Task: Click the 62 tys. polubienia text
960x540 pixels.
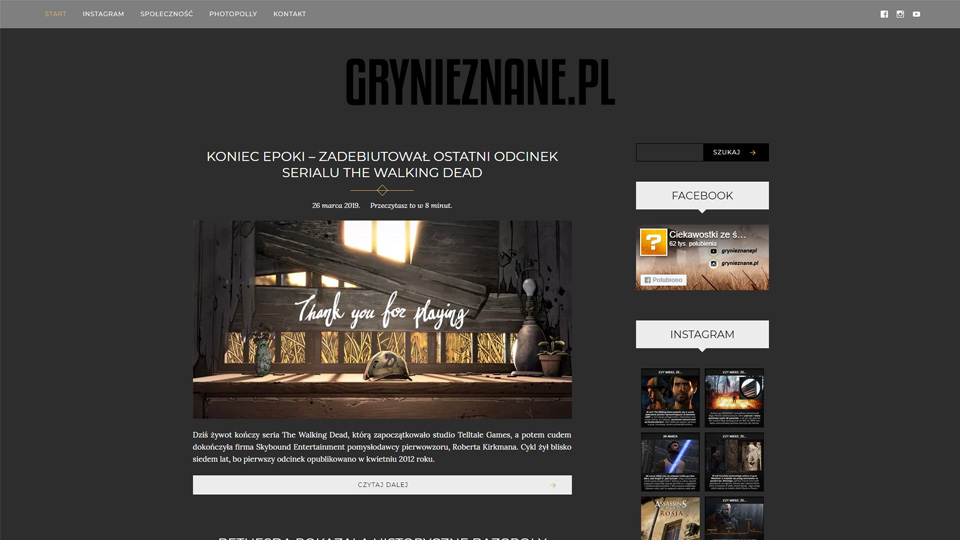Action: [x=692, y=244]
